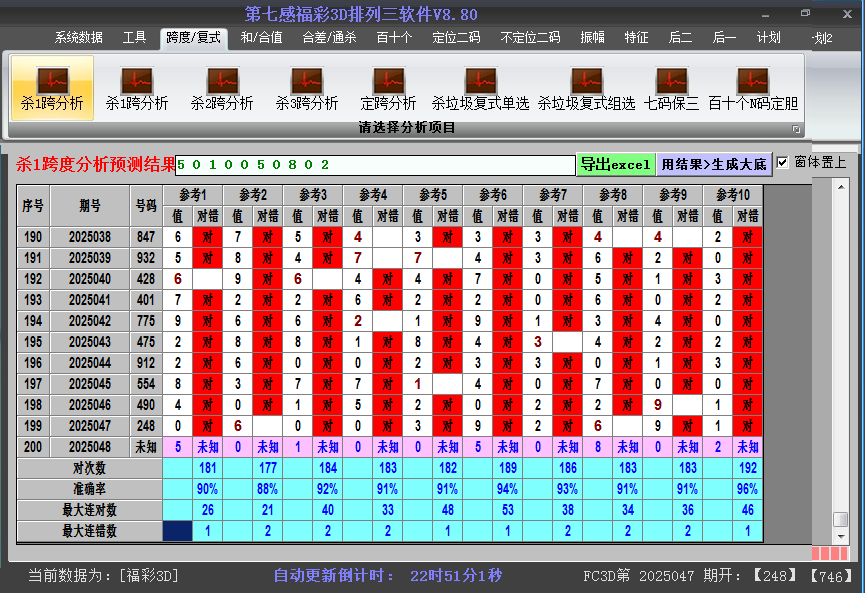
Task: Click the table scrollbar's down arrow
Action: tap(841, 535)
